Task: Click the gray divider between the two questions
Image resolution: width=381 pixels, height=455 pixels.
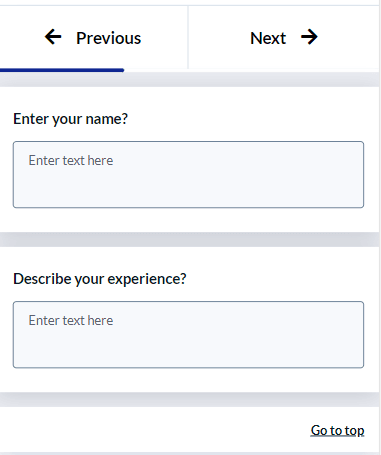Action: pos(189,239)
